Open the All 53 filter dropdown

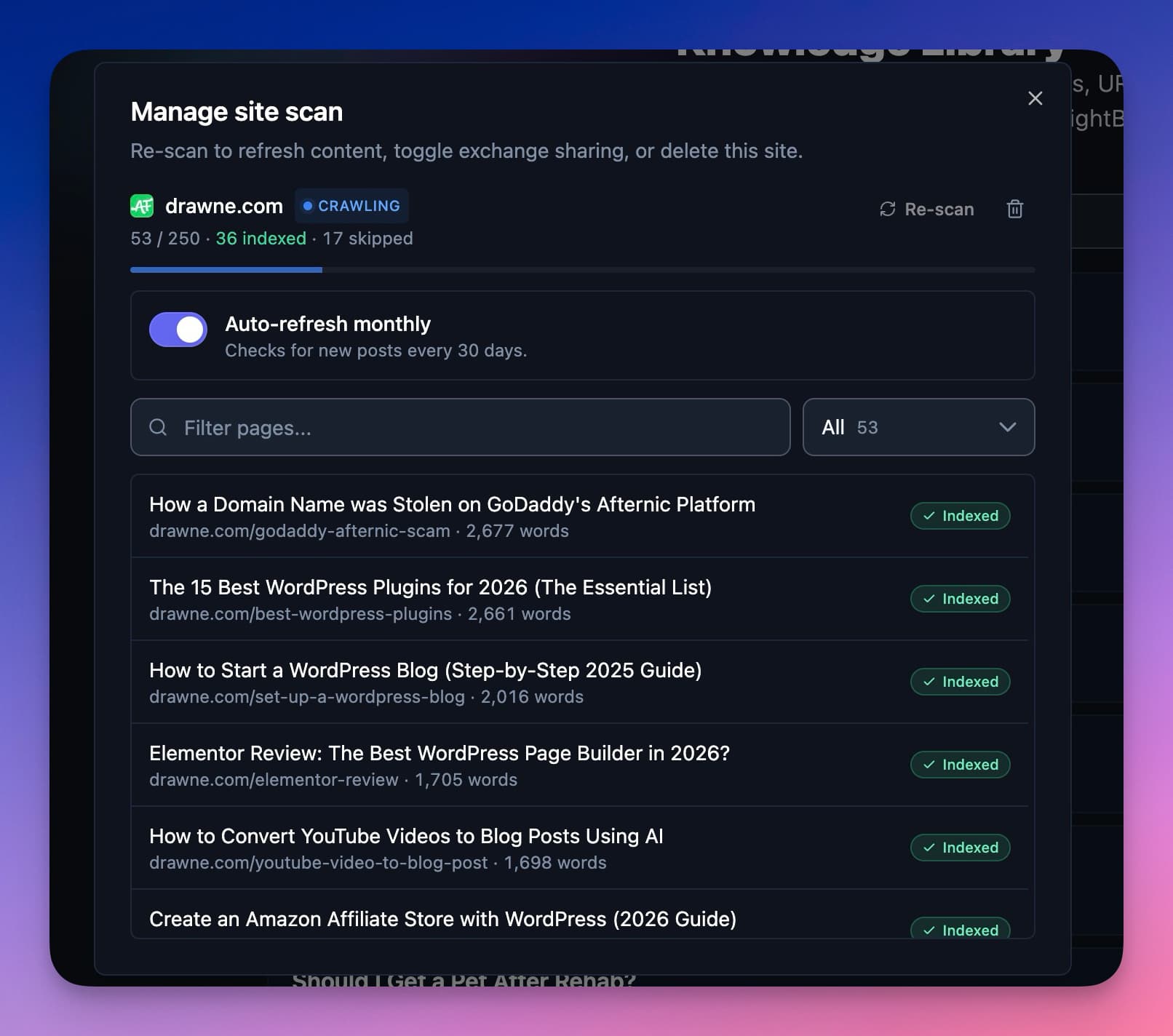point(917,427)
